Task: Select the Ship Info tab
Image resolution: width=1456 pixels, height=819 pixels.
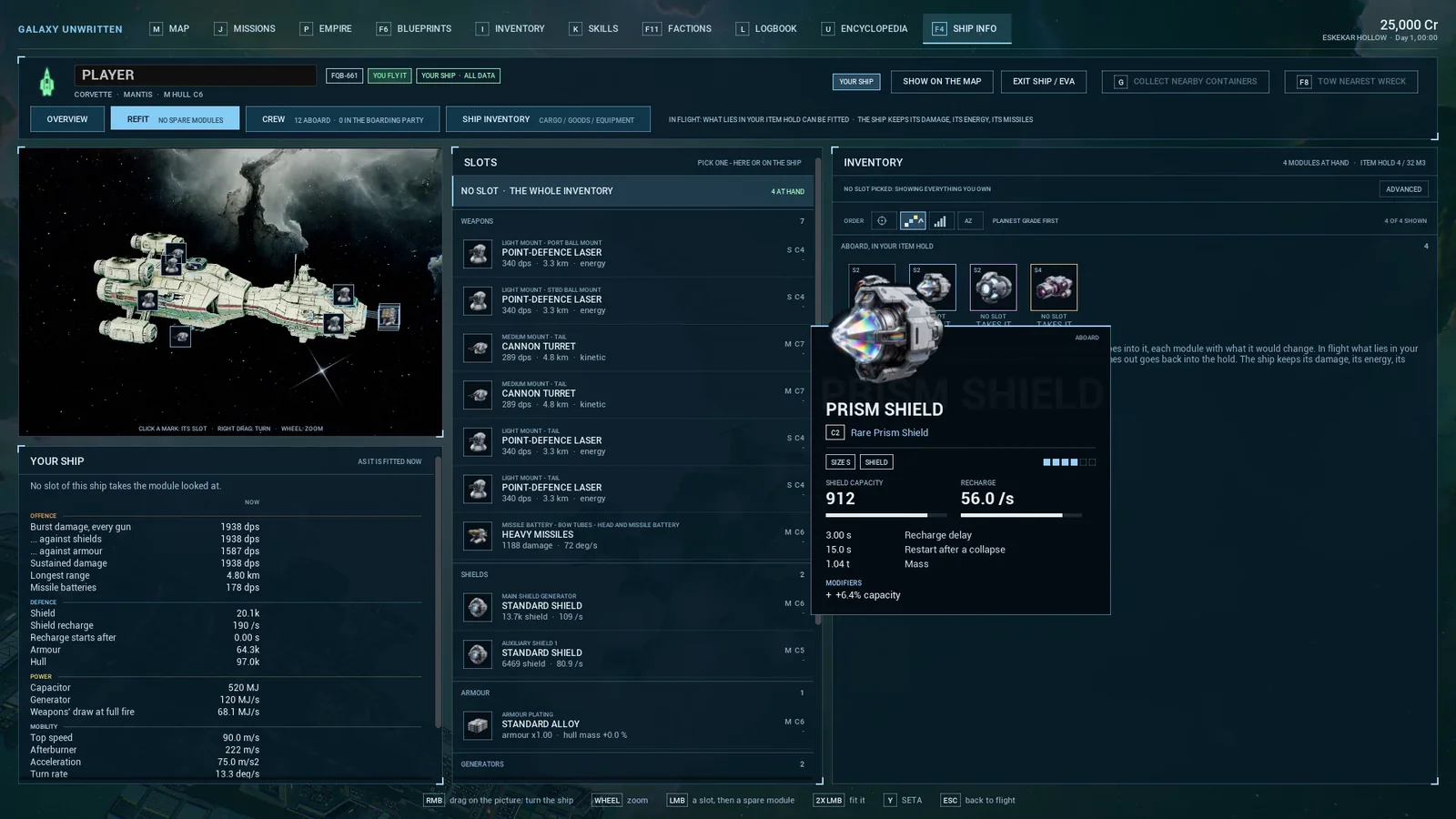Action: coord(966,29)
